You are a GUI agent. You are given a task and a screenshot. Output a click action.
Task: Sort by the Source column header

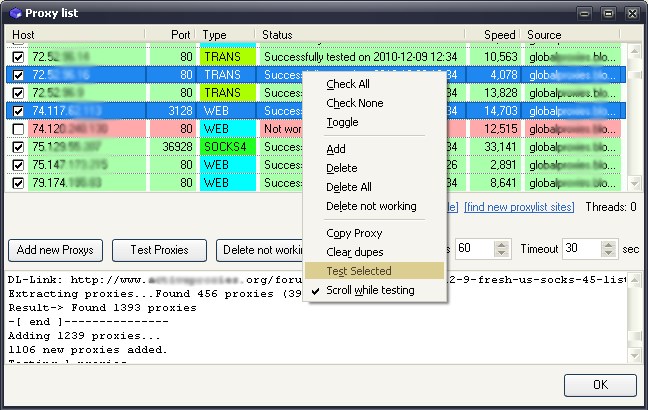571,35
